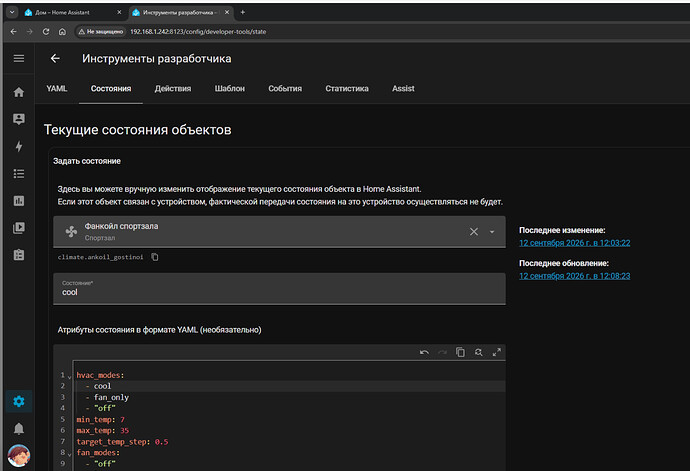Viewport: 690px width, 471px height.
Task: Show the Не защищено security info
Action: click(101, 32)
